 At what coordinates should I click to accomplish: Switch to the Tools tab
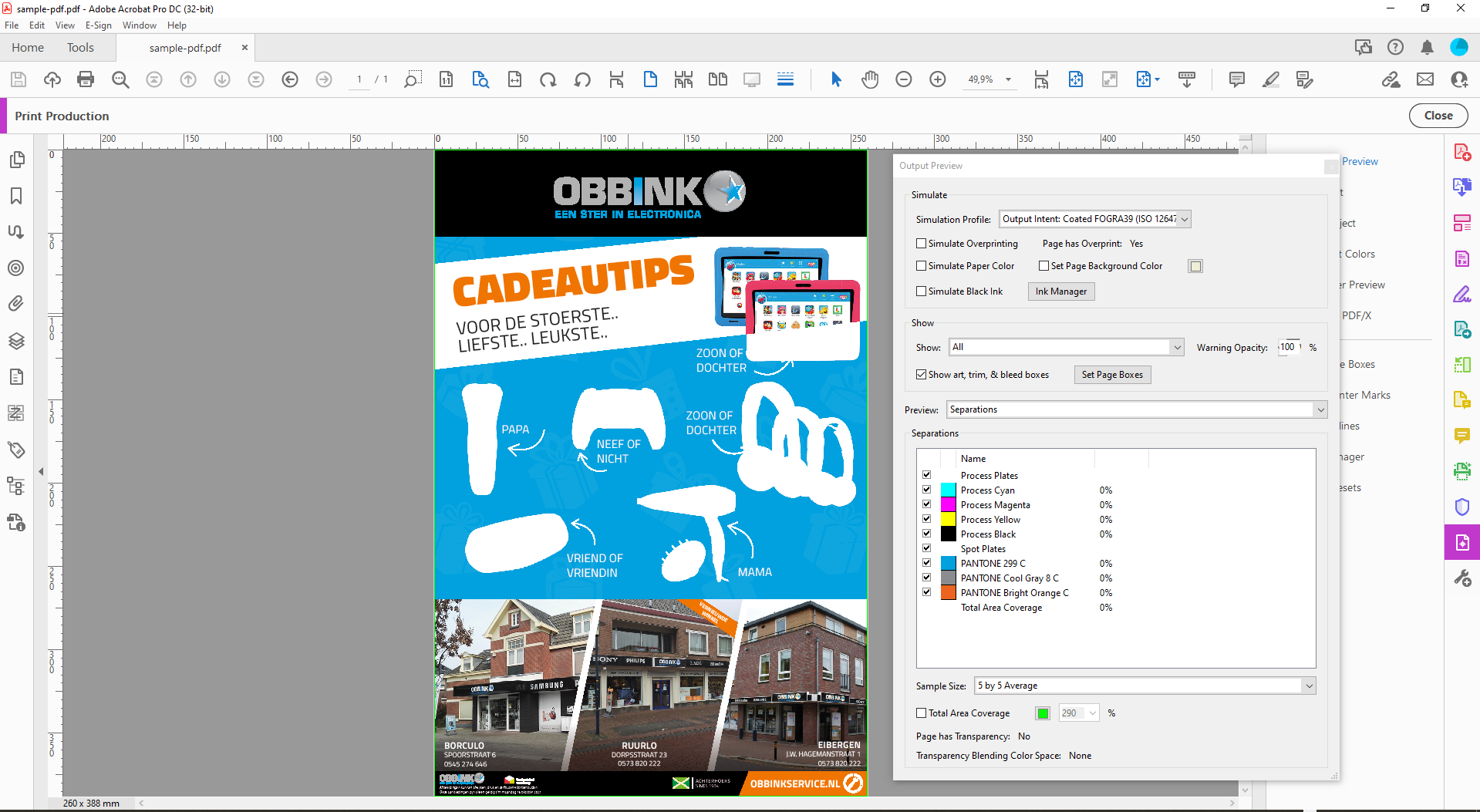tap(80, 47)
